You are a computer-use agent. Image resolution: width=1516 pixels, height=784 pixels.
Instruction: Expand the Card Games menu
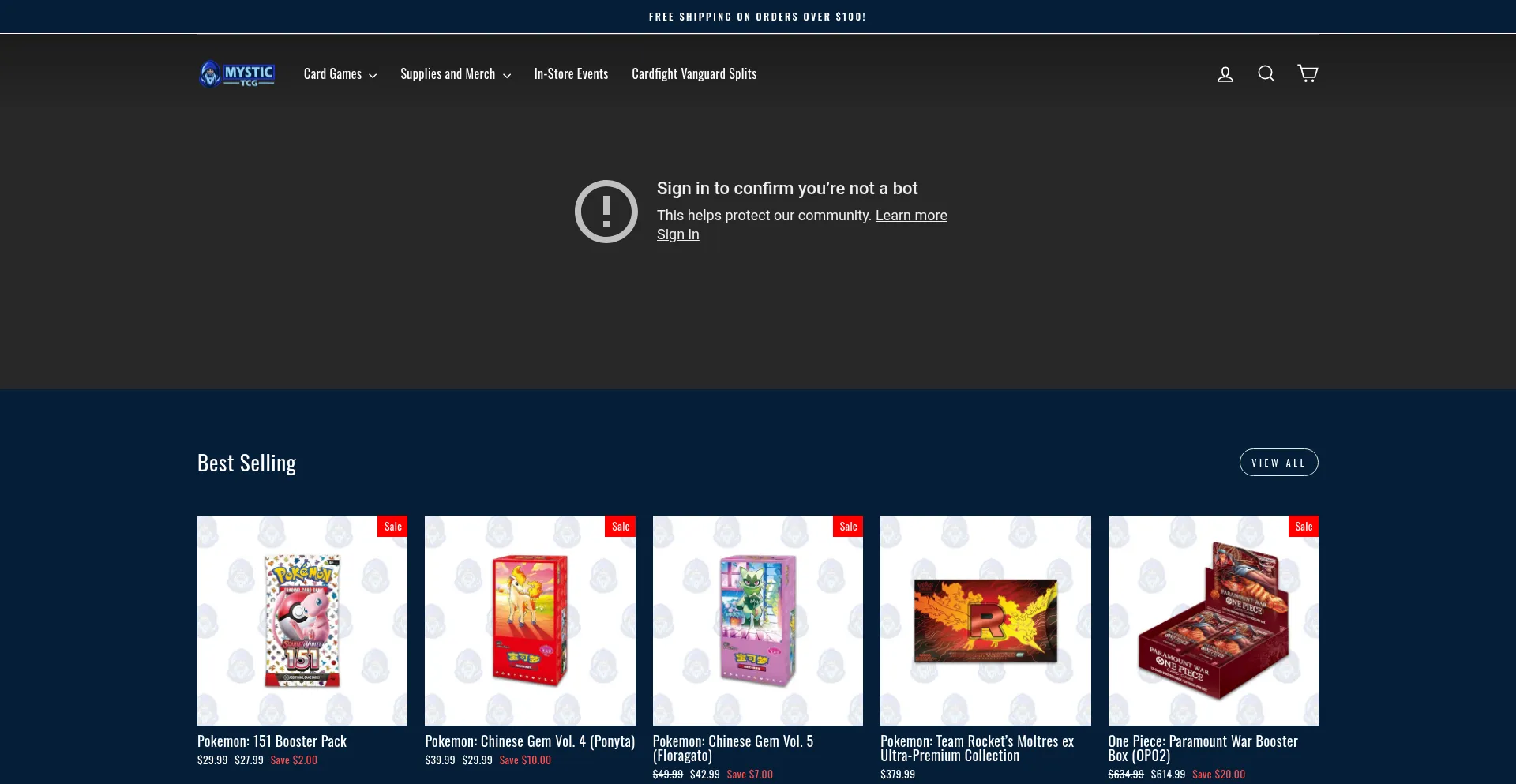coord(340,73)
